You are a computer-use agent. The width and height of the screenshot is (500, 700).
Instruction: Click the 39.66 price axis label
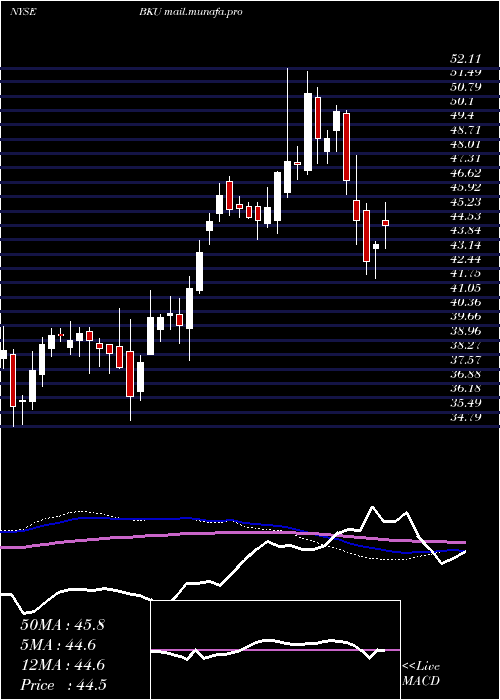[465, 317]
